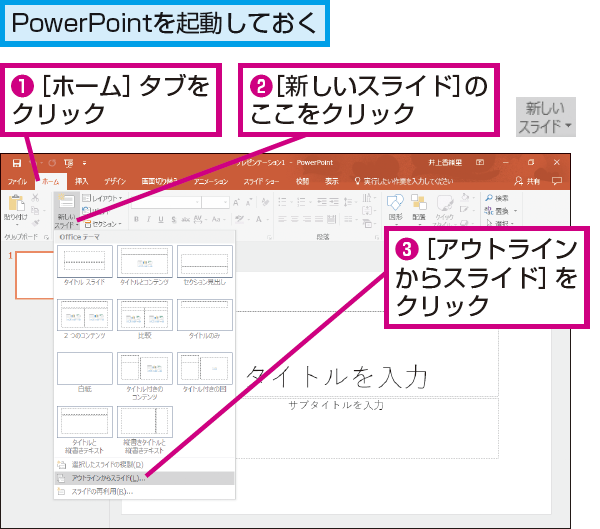Screen dimensions: 600x529
Task: Select the blank (白紙) layout thumbnail
Action: (x=85, y=369)
